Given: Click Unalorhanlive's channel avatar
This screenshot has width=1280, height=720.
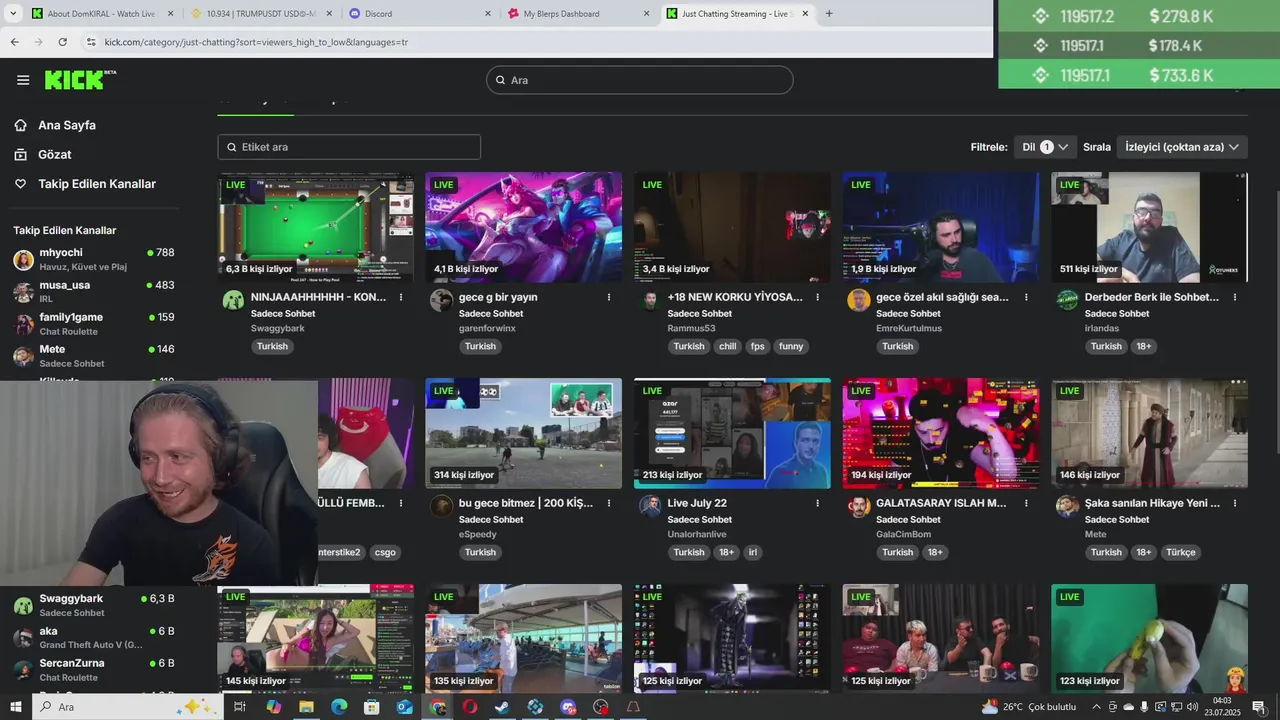Looking at the screenshot, I should pos(650,506).
